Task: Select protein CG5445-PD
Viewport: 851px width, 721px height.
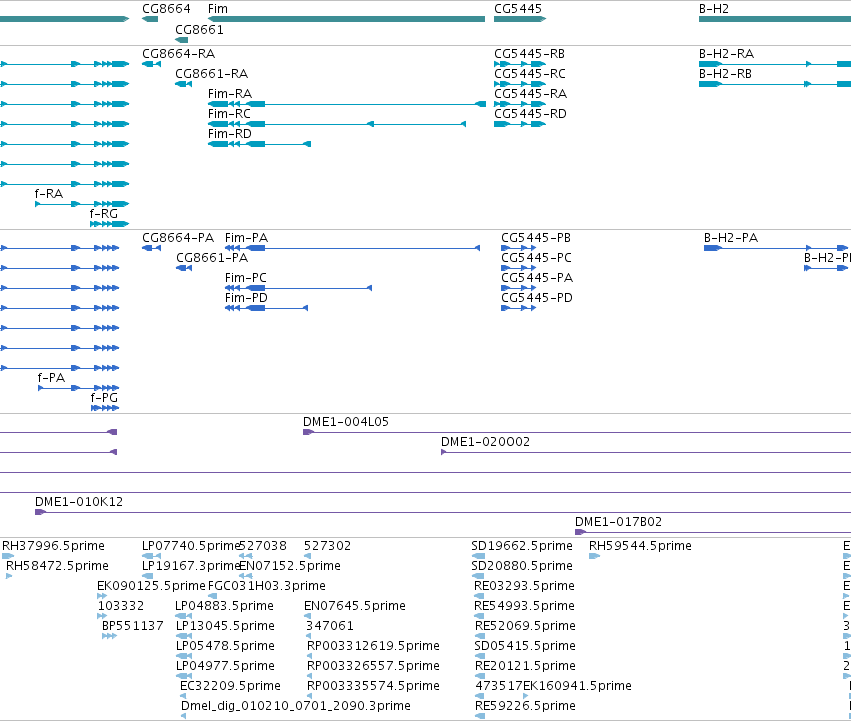Action: [x=537, y=298]
